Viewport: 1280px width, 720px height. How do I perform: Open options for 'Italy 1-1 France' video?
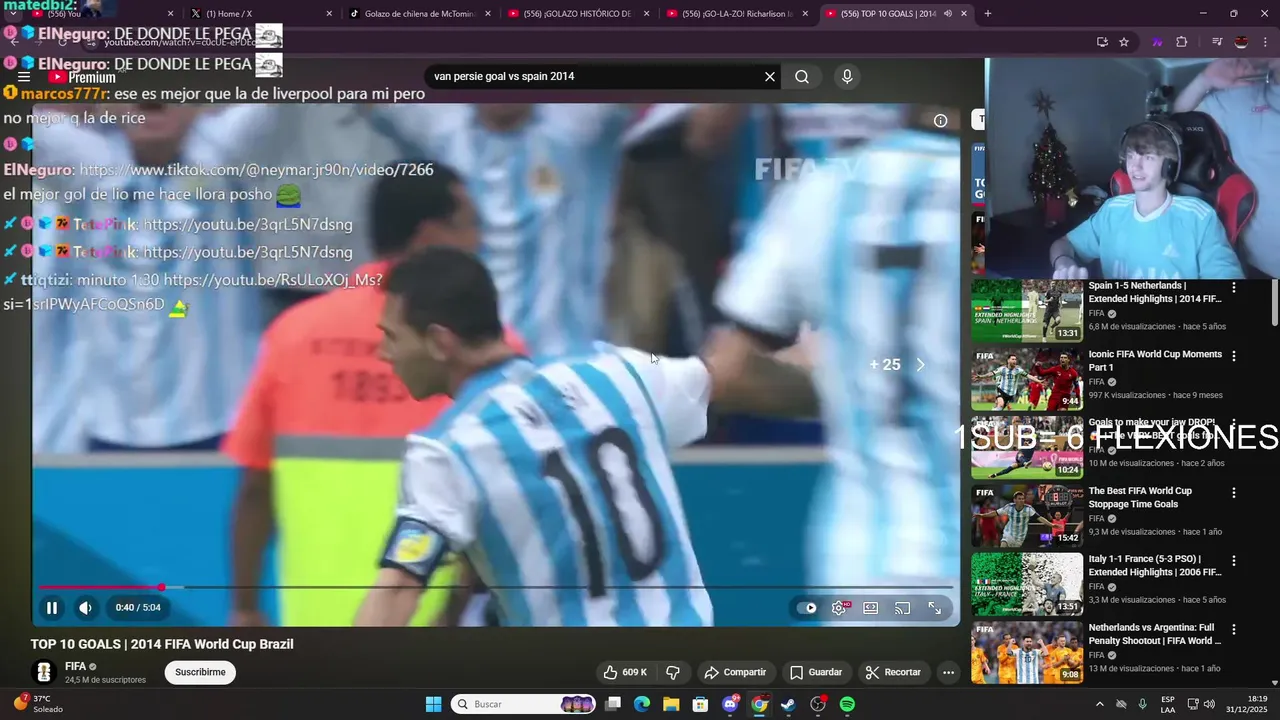1234,561
